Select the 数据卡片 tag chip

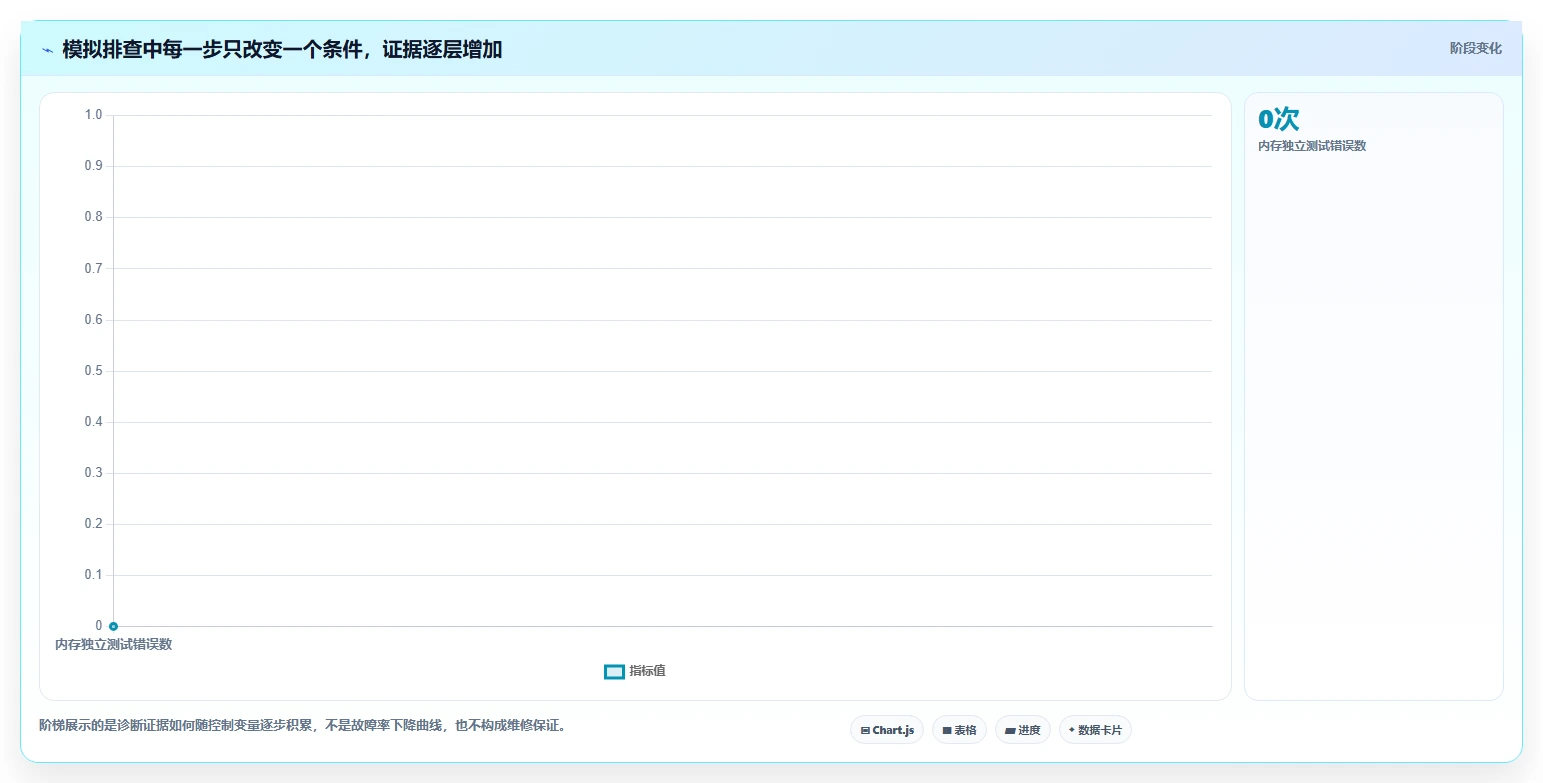[x=1095, y=730]
